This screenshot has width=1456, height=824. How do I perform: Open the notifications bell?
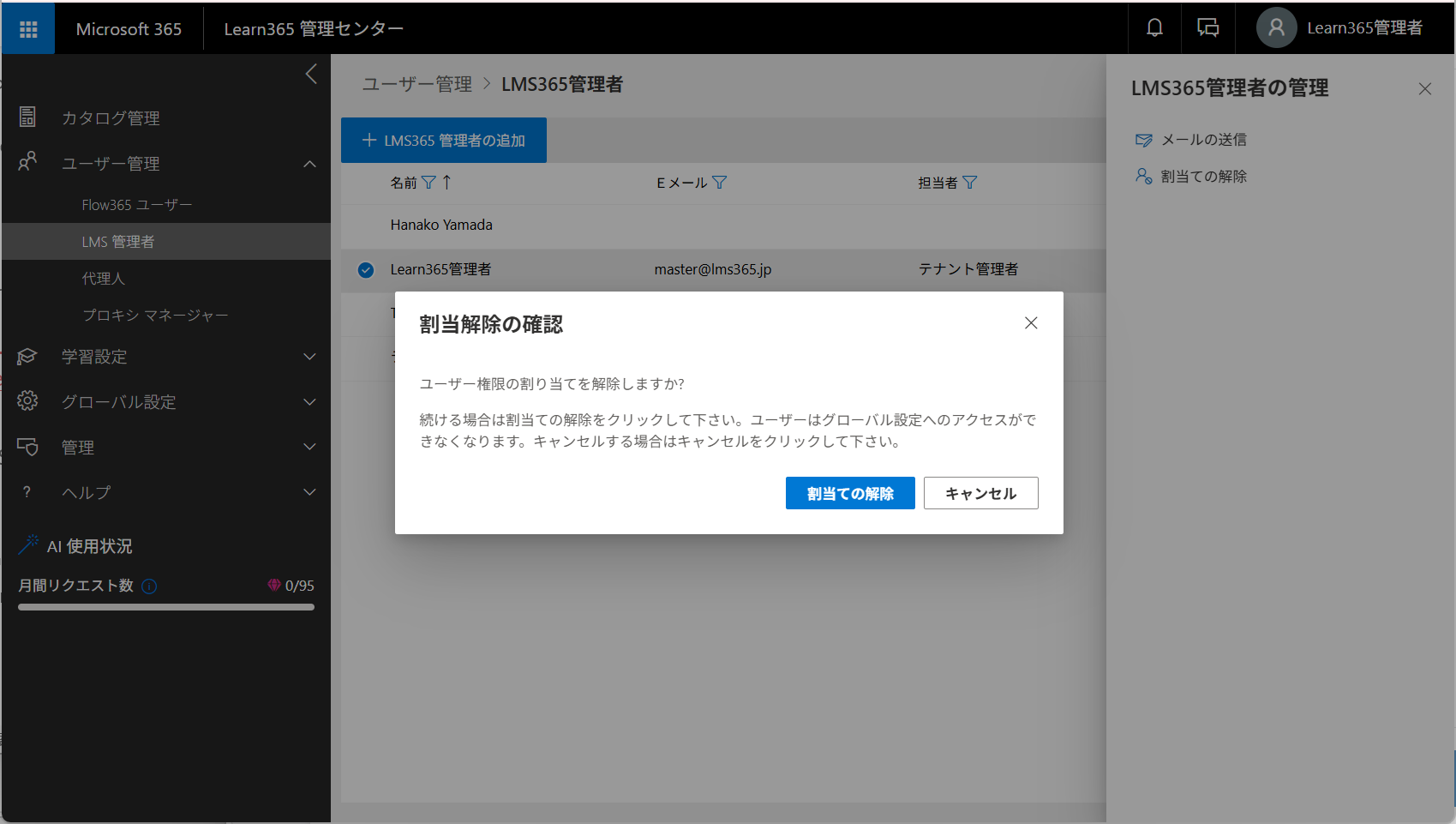pyautogui.click(x=1154, y=28)
